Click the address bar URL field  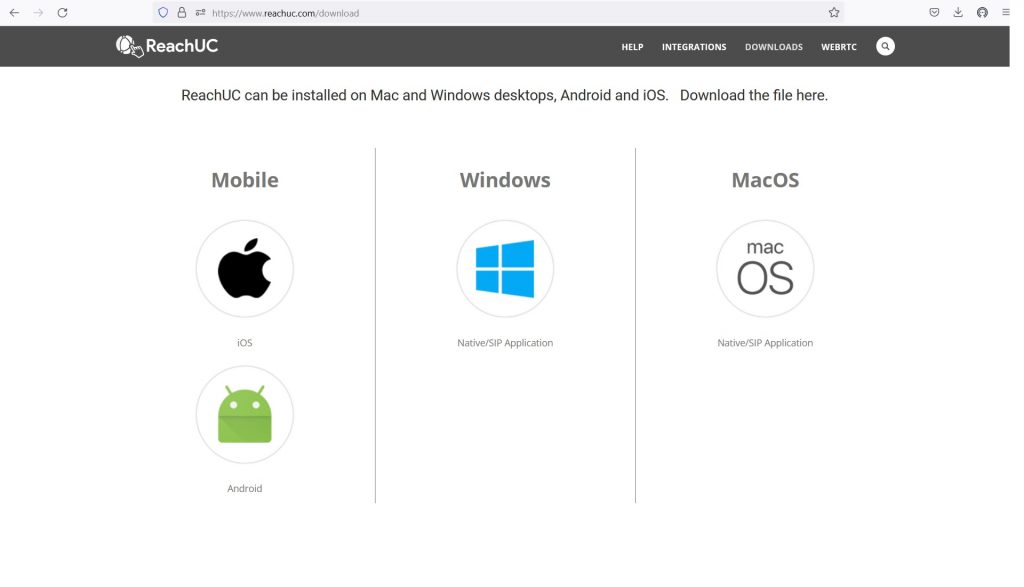496,12
